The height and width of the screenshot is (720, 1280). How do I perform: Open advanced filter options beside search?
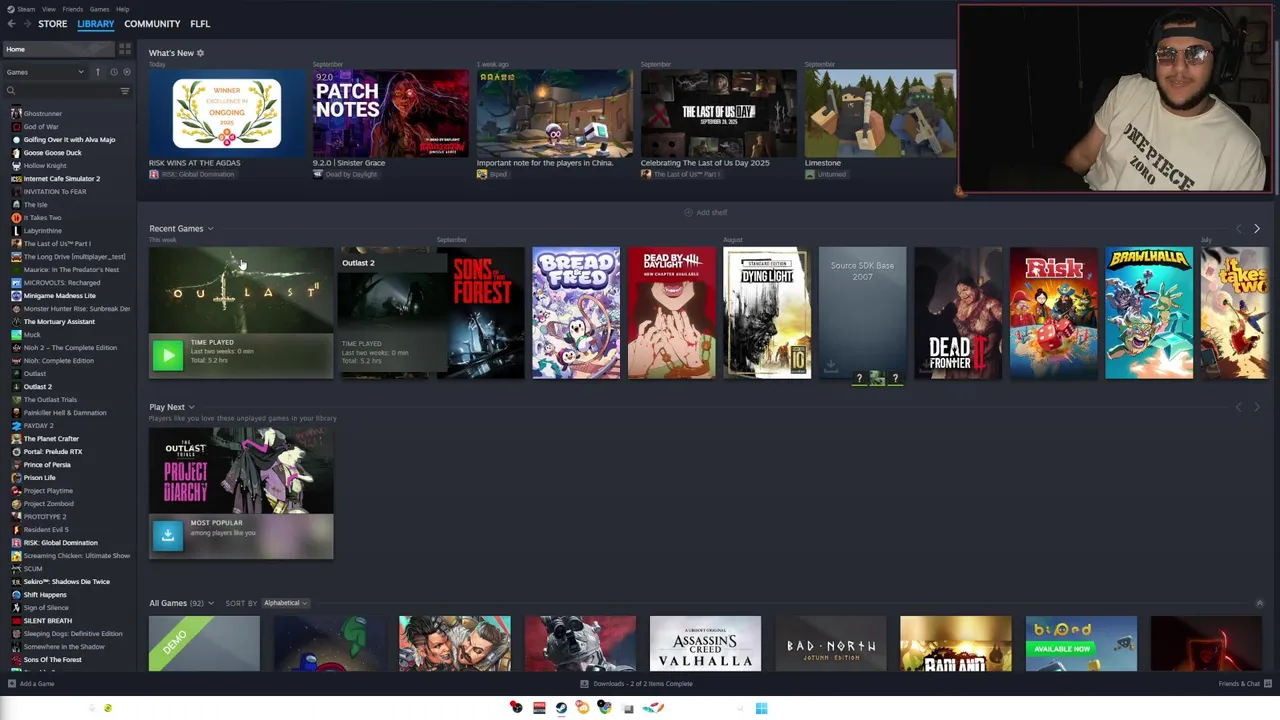coord(125,91)
